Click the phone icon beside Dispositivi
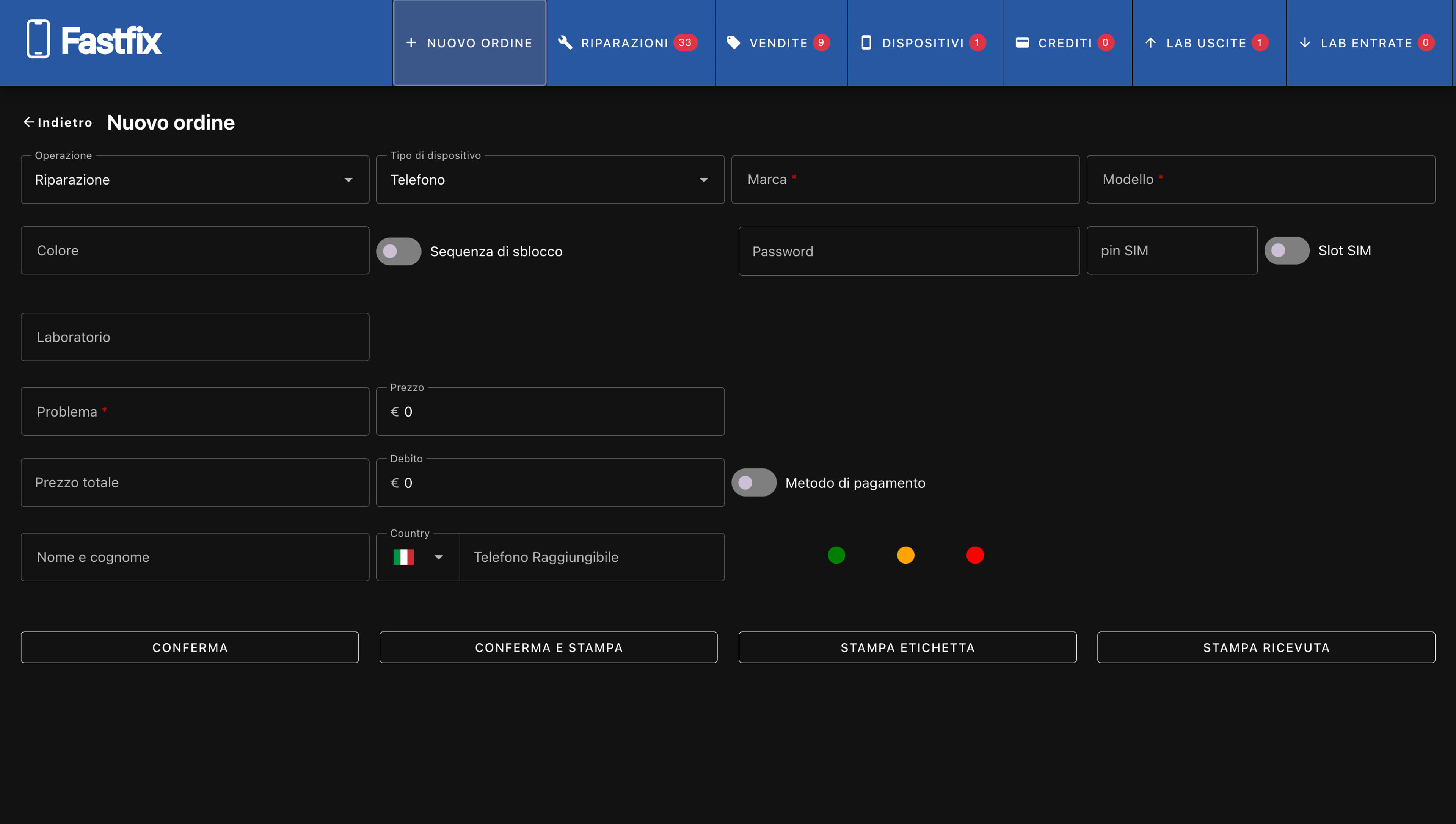 pyautogui.click(x=866, y=43)
